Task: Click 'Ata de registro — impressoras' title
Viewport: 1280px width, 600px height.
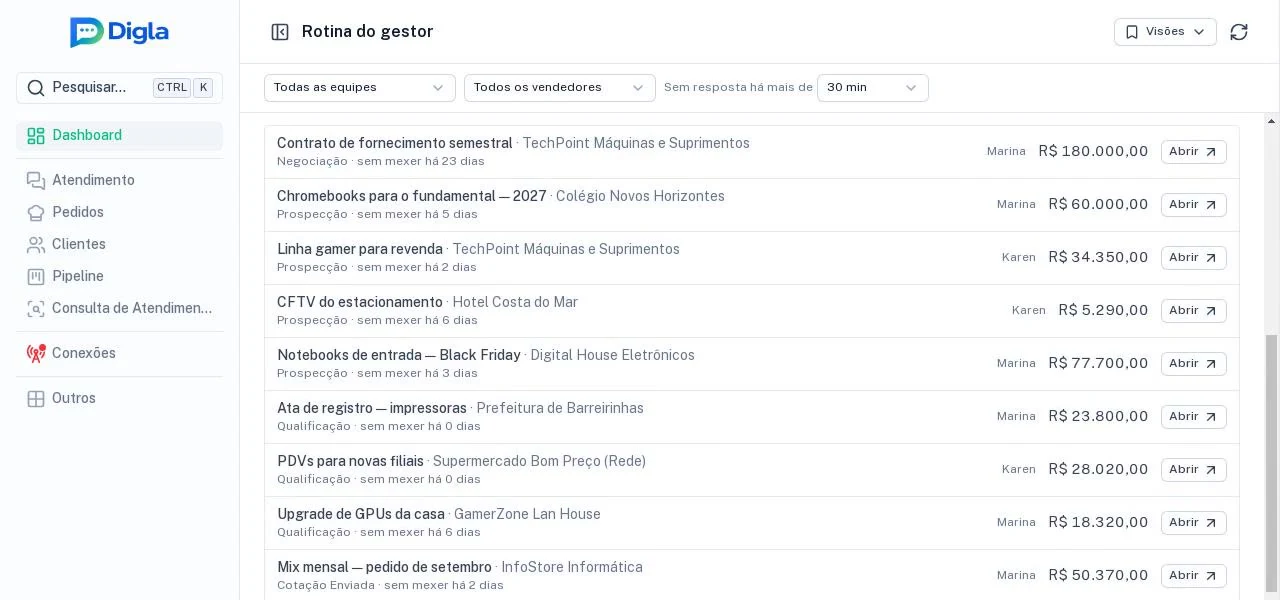Action: point(372,408)
